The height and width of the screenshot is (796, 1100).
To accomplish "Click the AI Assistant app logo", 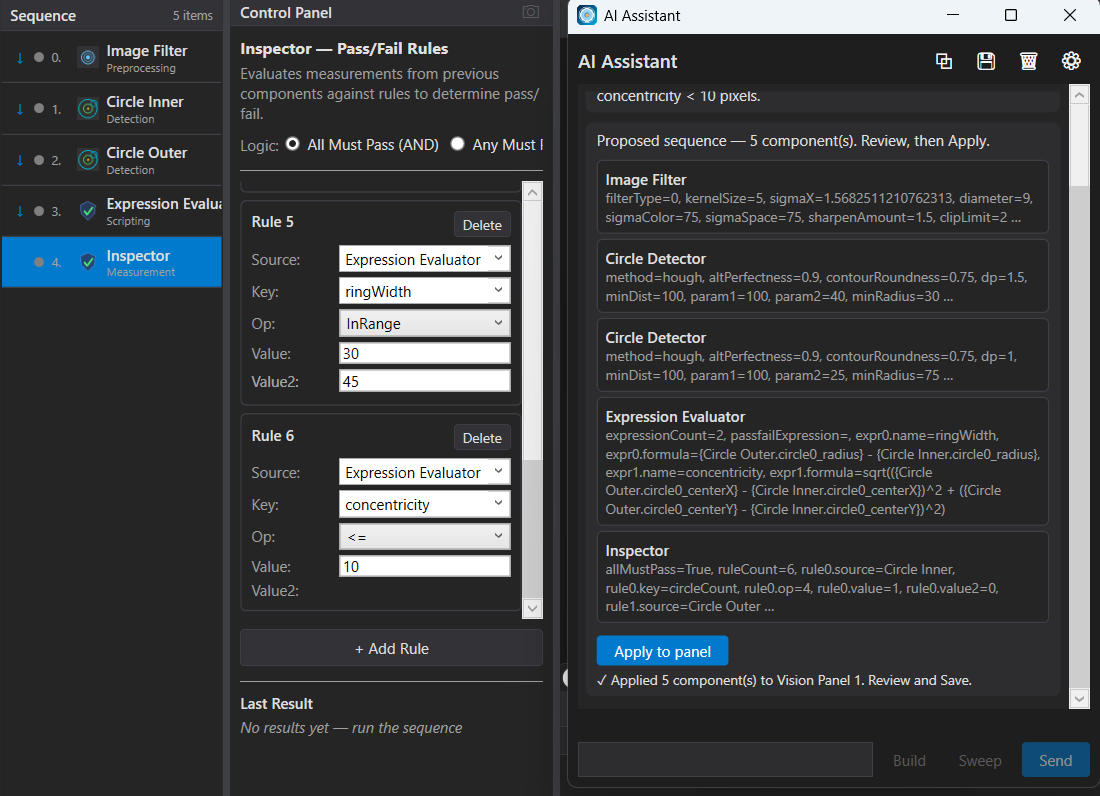I will [586, 15].
